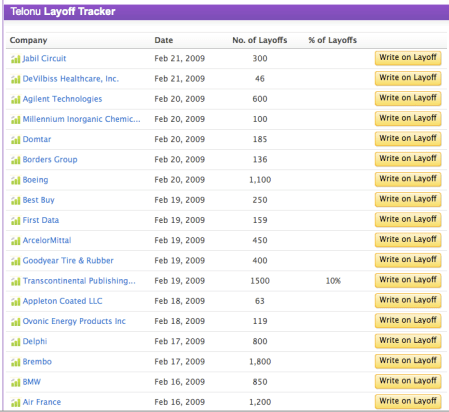Click Write on Layoff for Millennium Inorganic
The image size is (449, 412).
[x=408, y=119]
